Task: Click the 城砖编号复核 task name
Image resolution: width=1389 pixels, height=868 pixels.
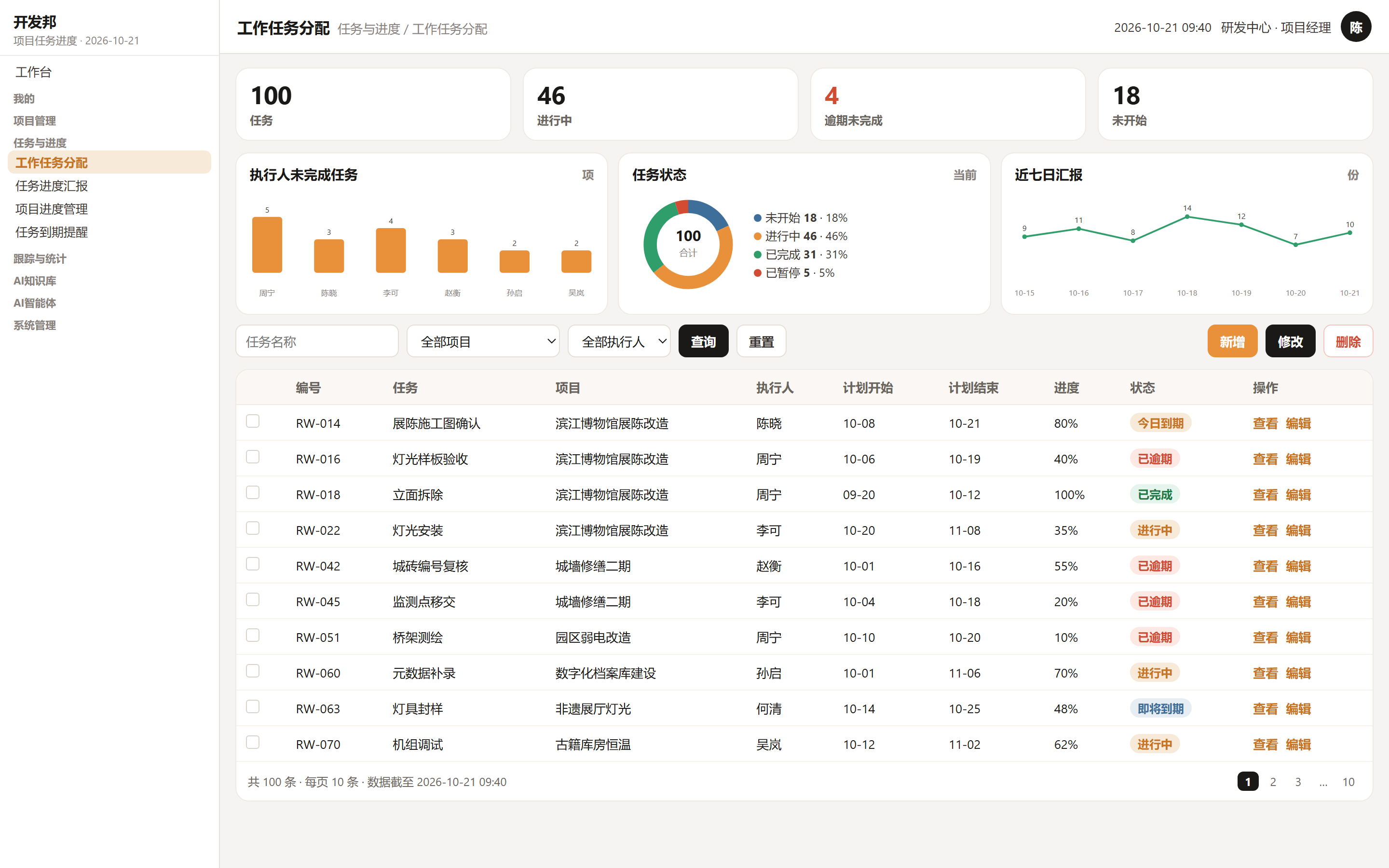Action: pos(430,566)
